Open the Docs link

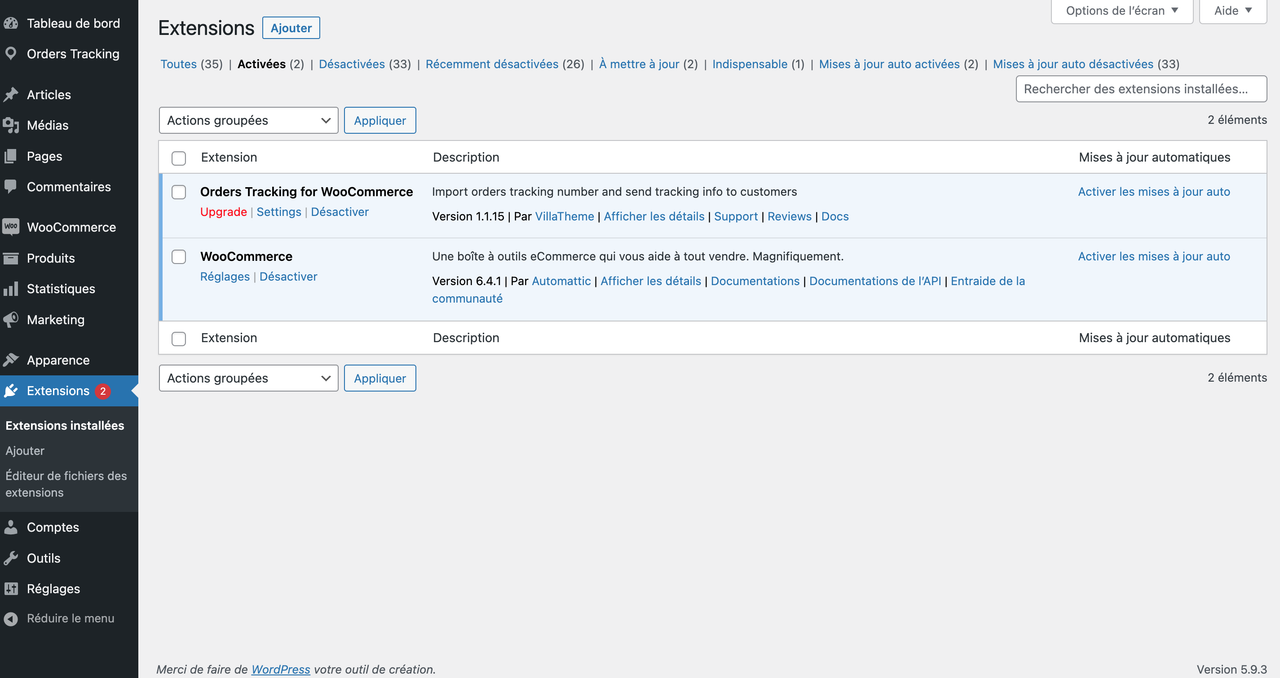click(x=835, y=216)
